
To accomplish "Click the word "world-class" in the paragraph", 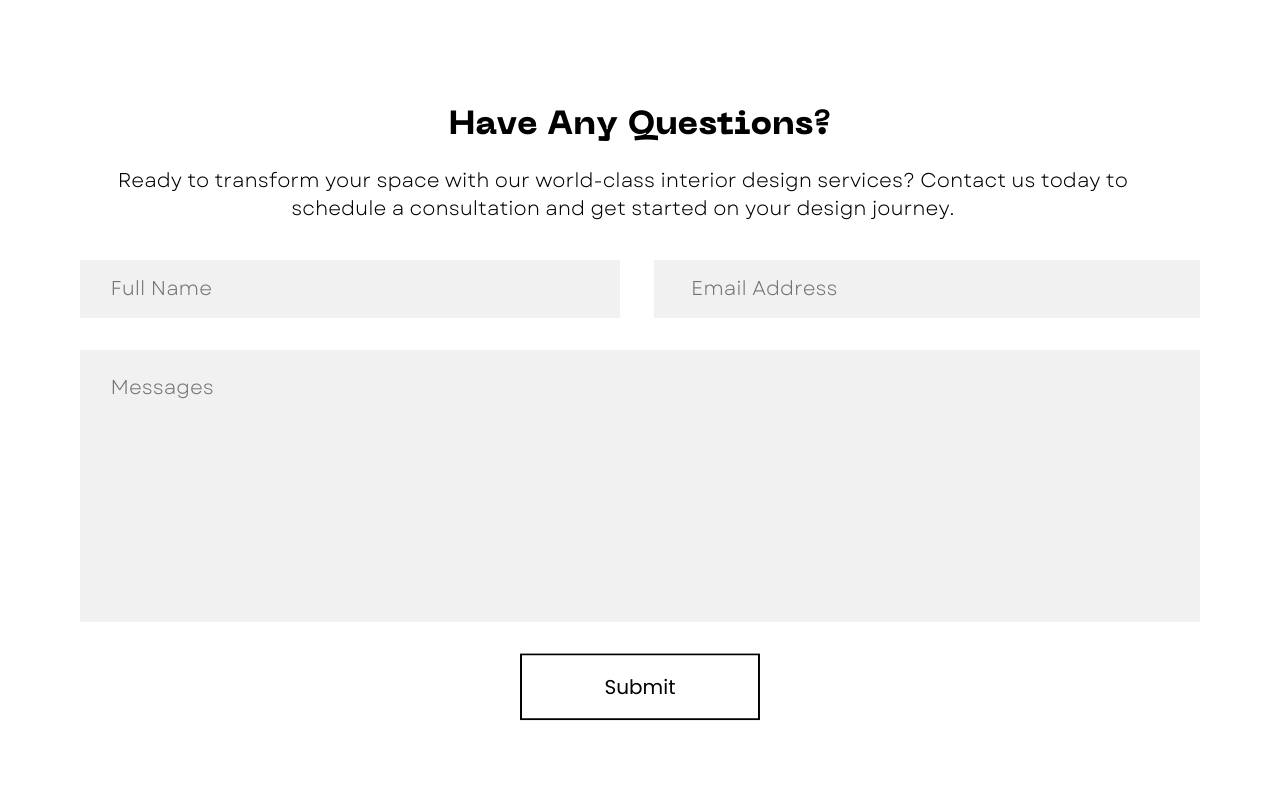I will click(x=595, y=180).
